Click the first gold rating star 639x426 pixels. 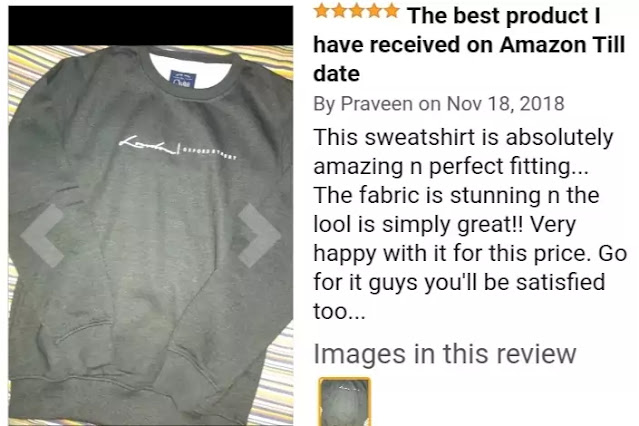click(x=322, y=11)
